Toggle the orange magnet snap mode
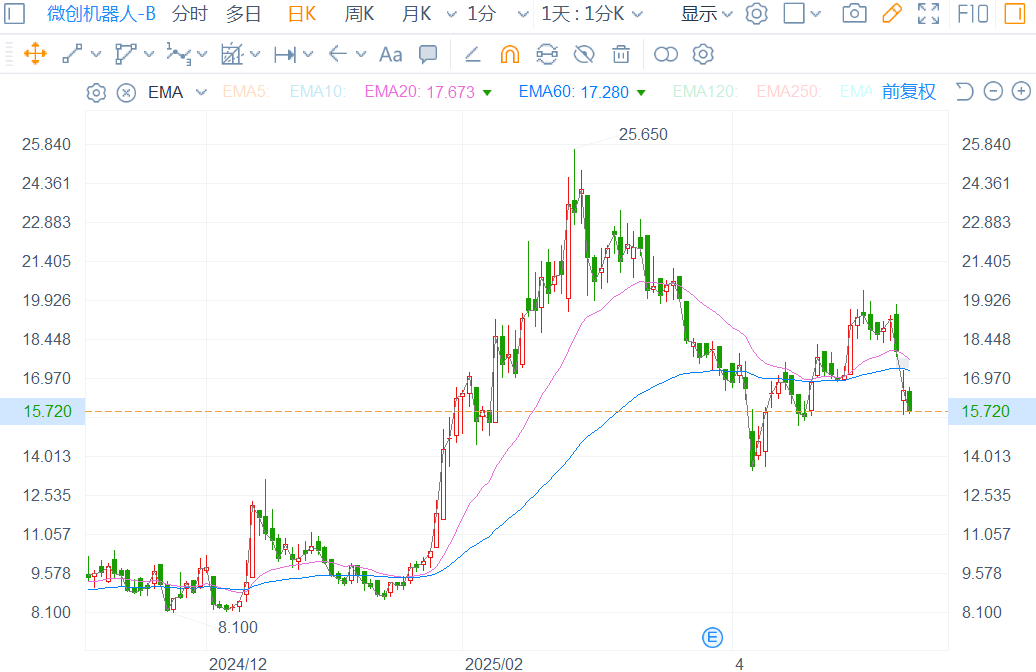 coord(509,54)
